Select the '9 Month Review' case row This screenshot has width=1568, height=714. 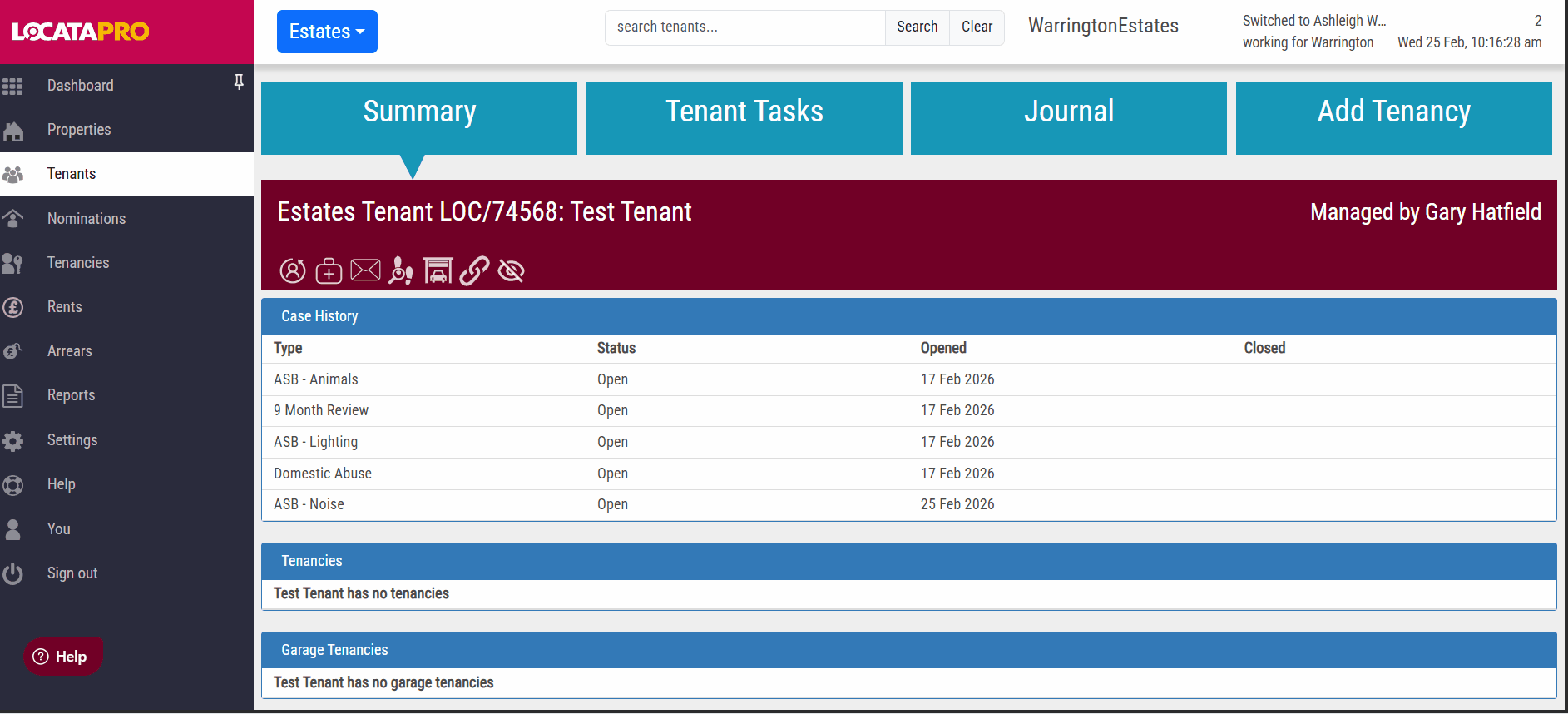[909, 410]
